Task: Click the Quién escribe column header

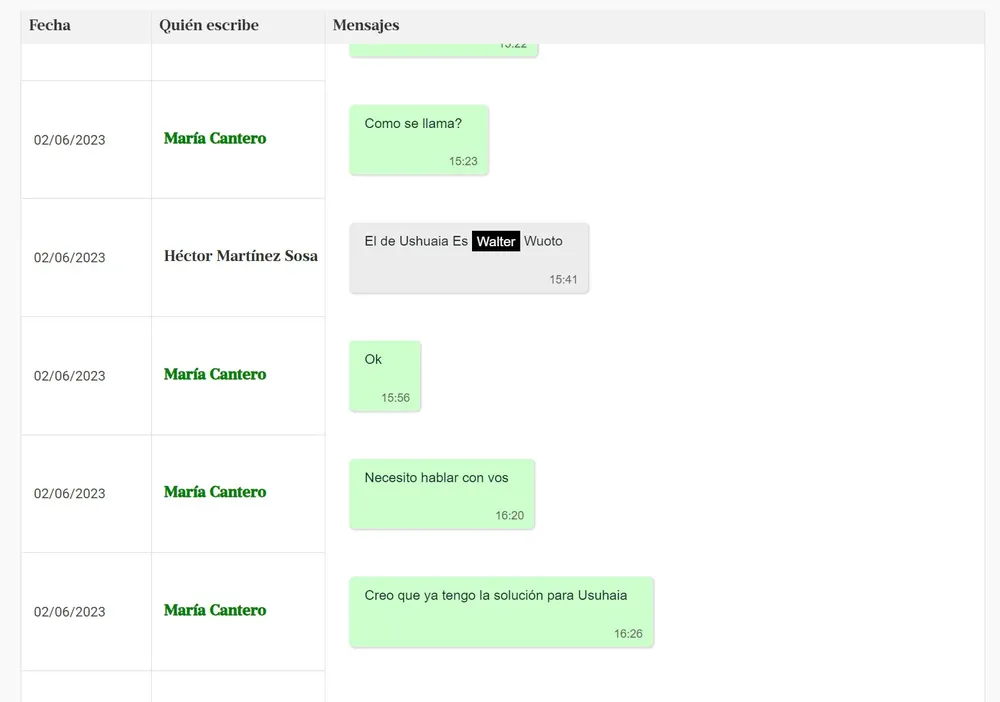Action: pos(209,26)
